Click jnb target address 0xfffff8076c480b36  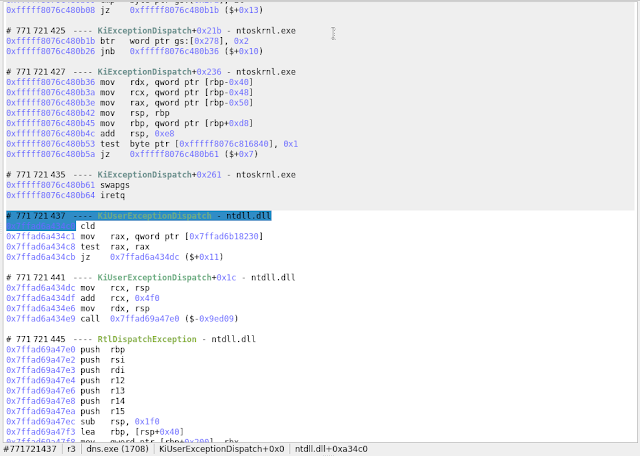(x=174, y=51)
